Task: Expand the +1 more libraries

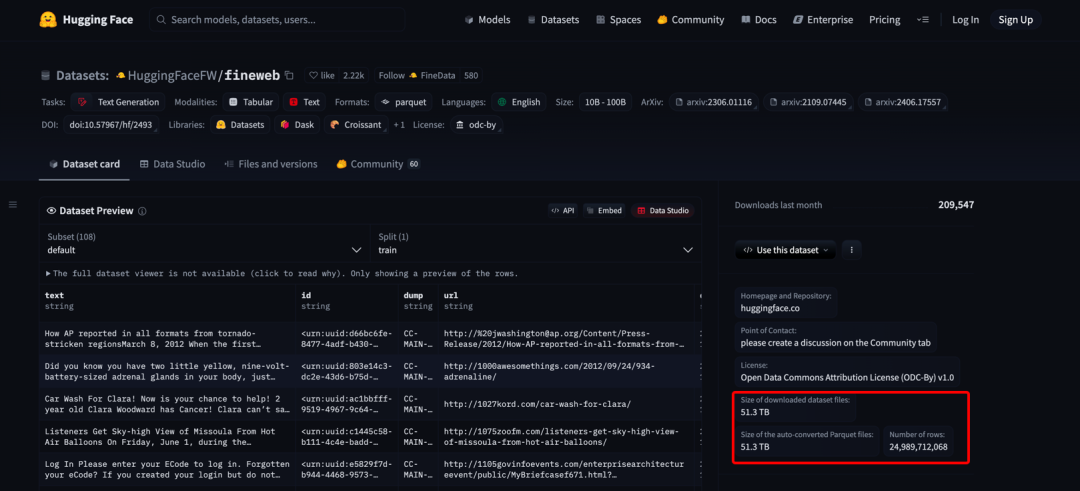Action: coord(399,125)
